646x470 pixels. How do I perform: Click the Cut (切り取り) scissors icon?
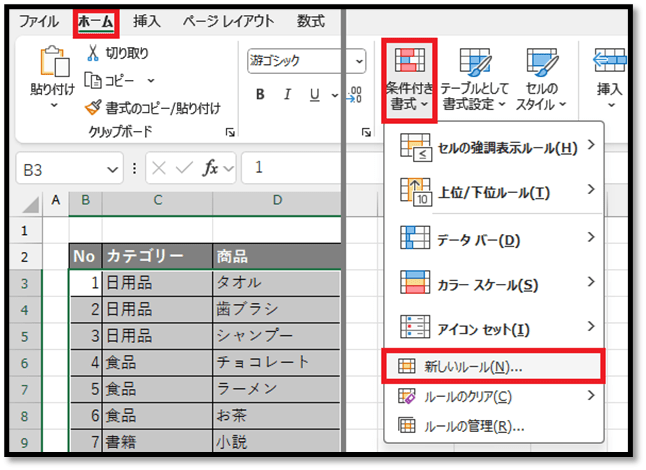(94, 53)
